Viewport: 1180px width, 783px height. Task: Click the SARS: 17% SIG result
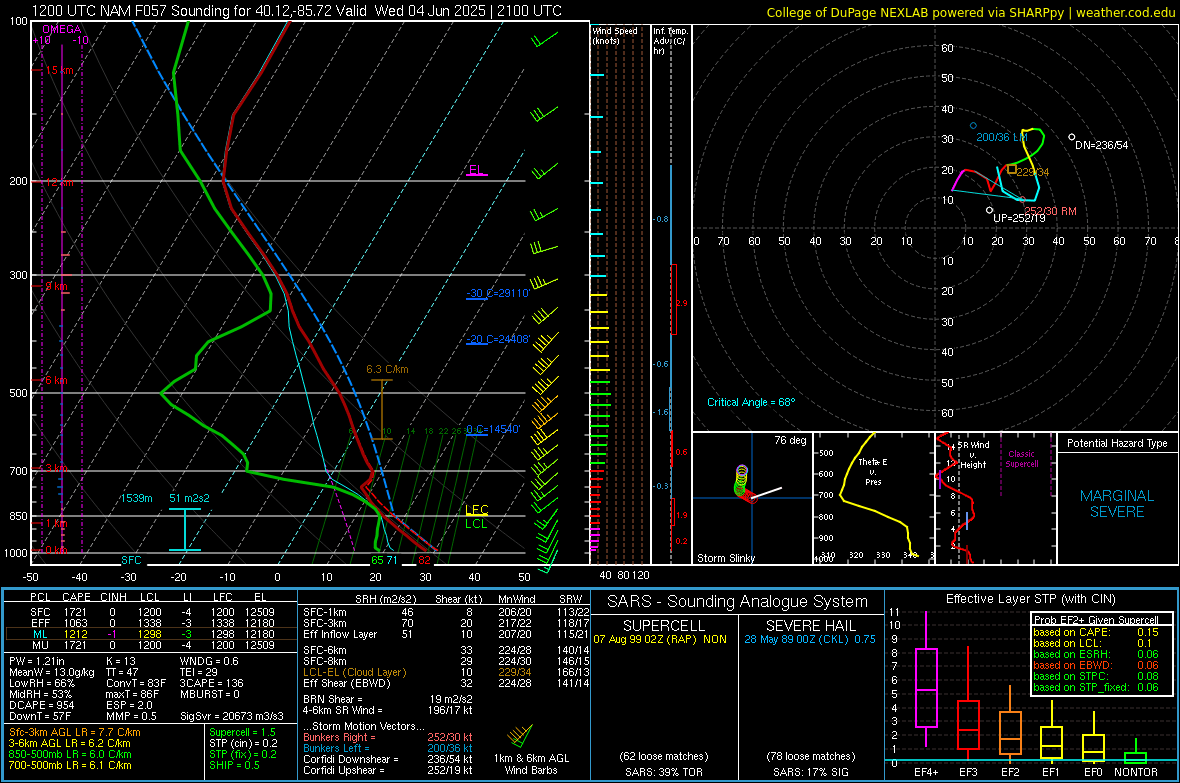tap(810, 772)
